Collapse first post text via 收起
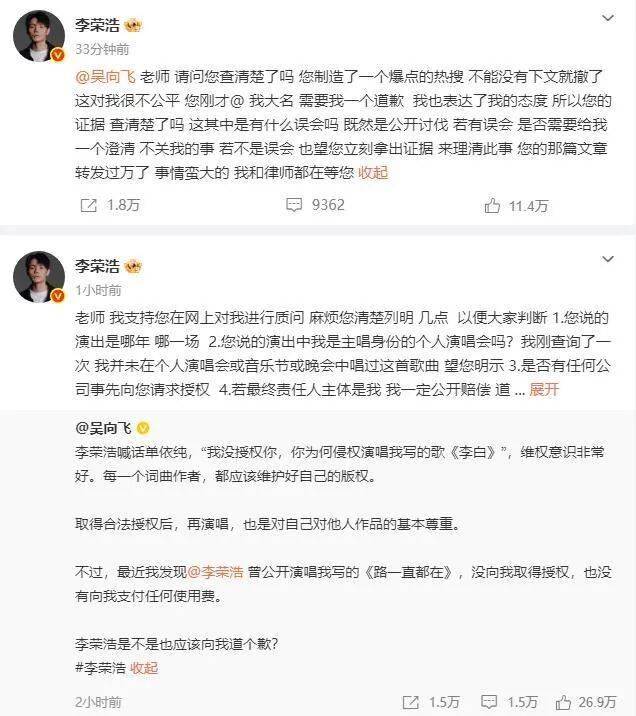This screenshot has height=716, width=636. (373, 173)
